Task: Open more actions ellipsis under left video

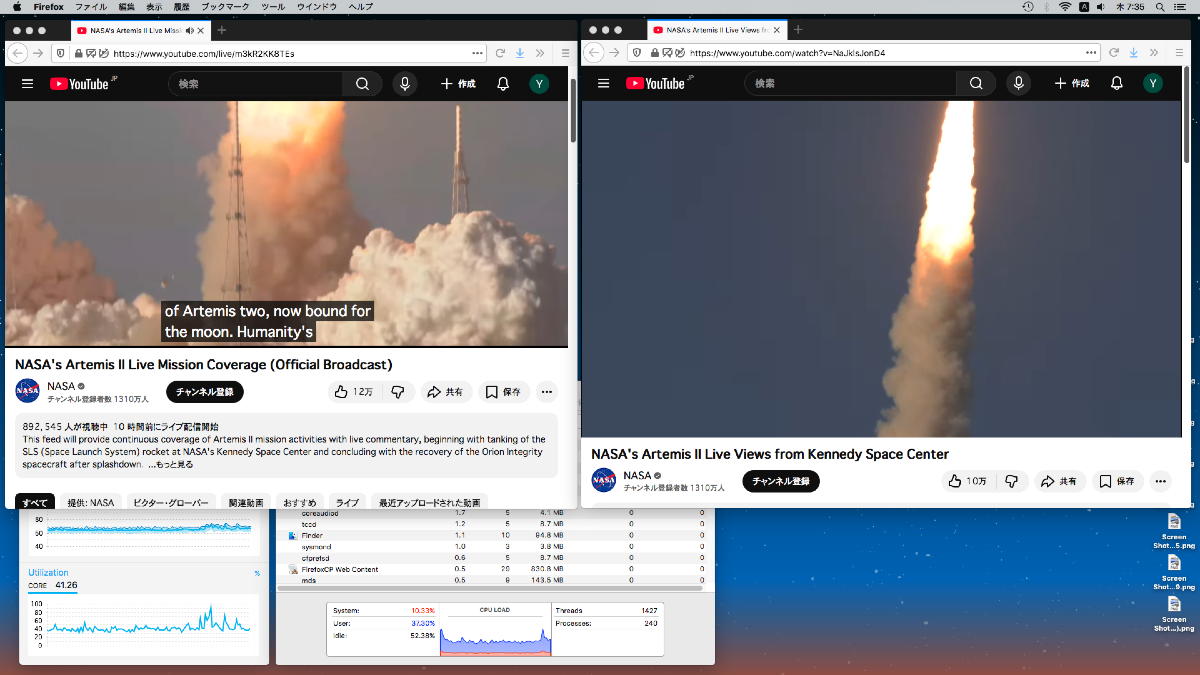Action: [x=546, y=392]
